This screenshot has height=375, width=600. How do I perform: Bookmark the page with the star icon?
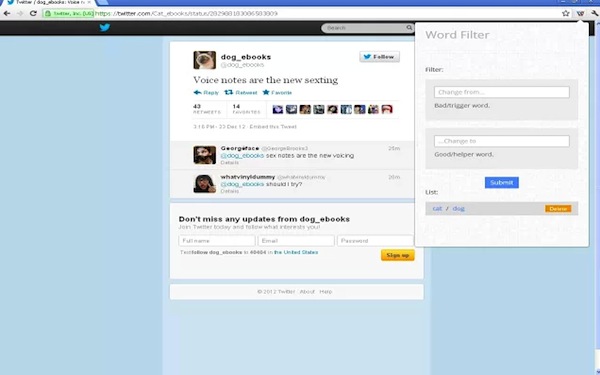[566, 13]
